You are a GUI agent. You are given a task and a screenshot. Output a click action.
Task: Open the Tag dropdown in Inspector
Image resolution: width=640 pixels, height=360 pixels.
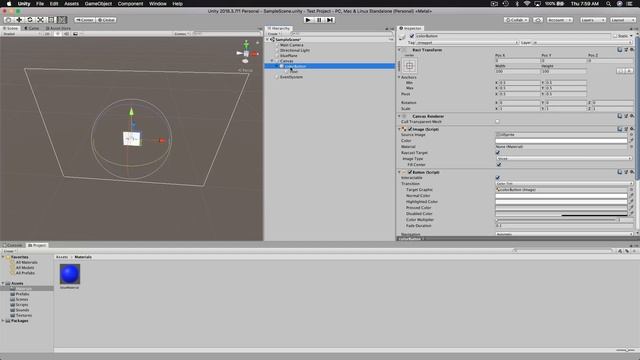(x=467, y=42)
